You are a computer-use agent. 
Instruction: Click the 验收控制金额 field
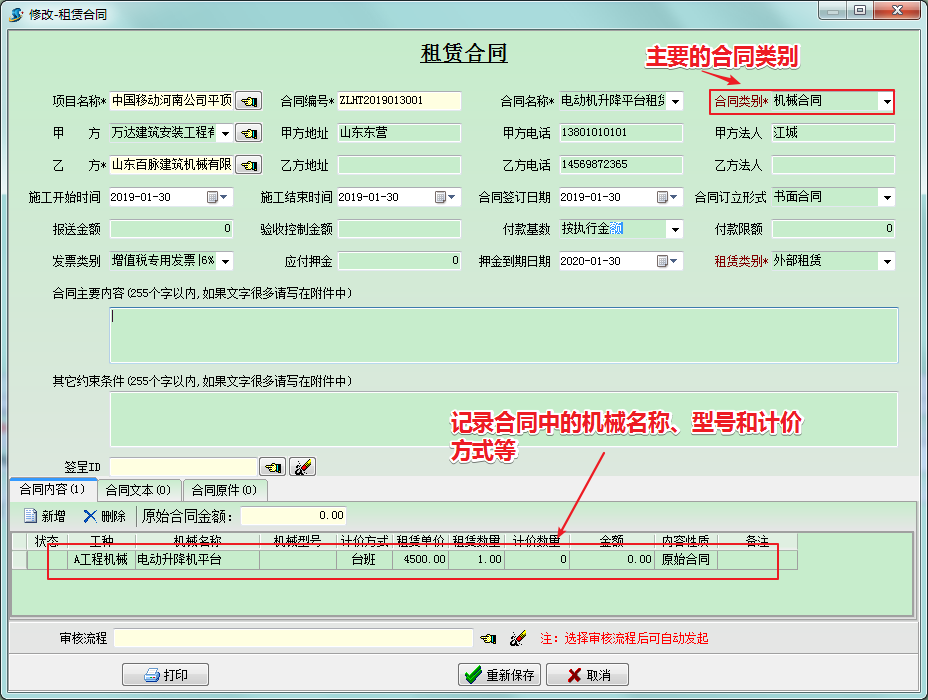tap(399, 228)
